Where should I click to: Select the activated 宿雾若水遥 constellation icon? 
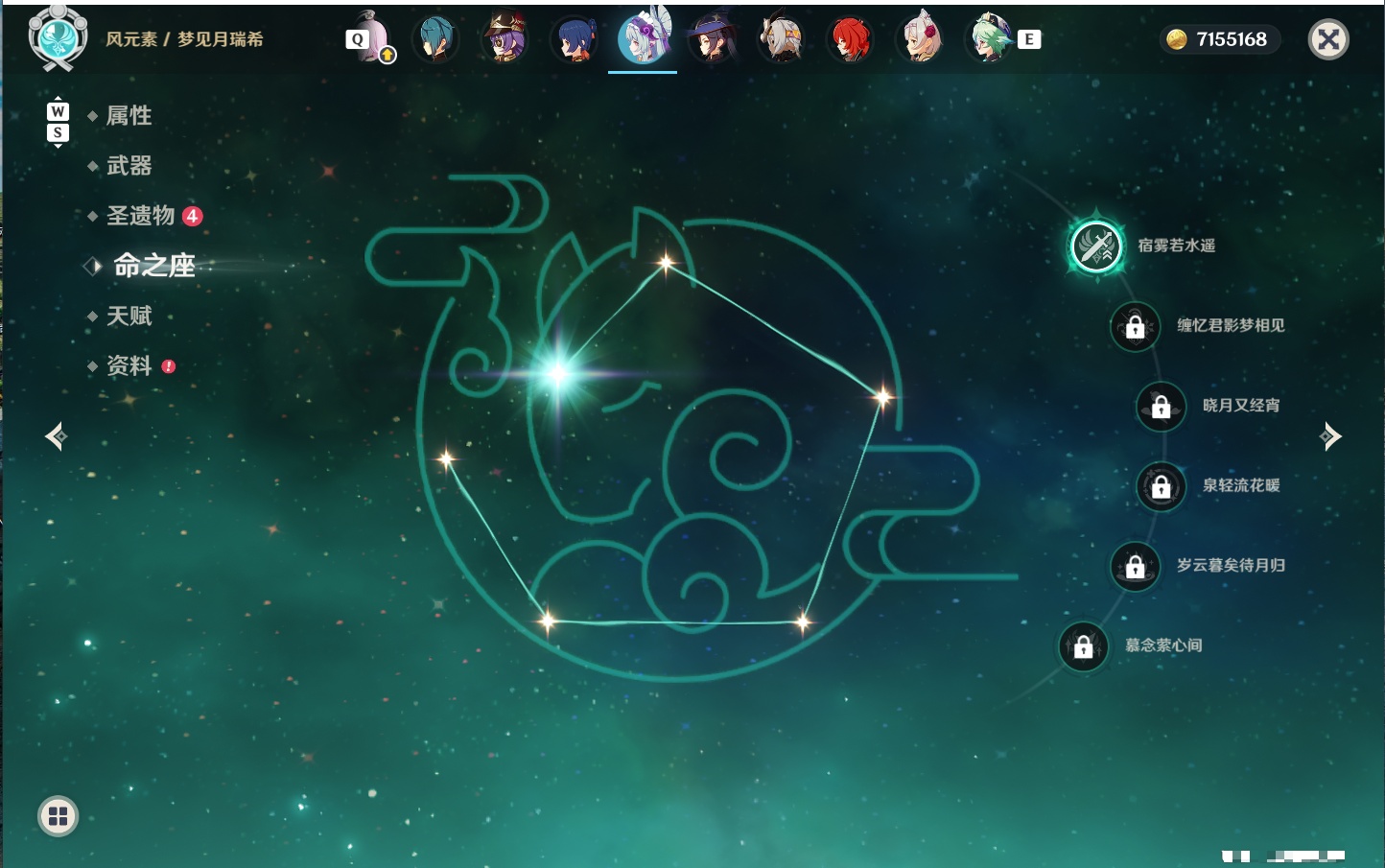[x=1096, y=246]
